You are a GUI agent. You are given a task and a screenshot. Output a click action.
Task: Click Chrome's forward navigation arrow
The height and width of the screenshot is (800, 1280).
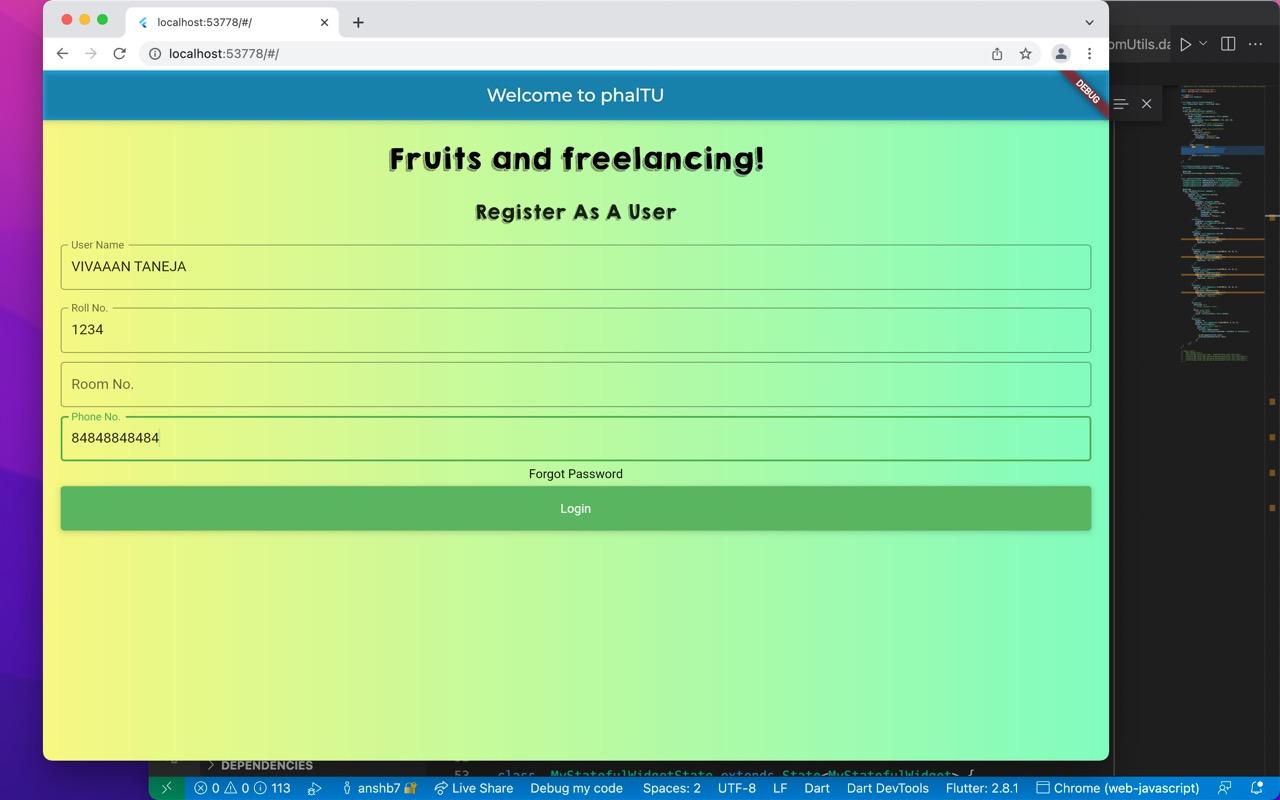coord(91,54)
